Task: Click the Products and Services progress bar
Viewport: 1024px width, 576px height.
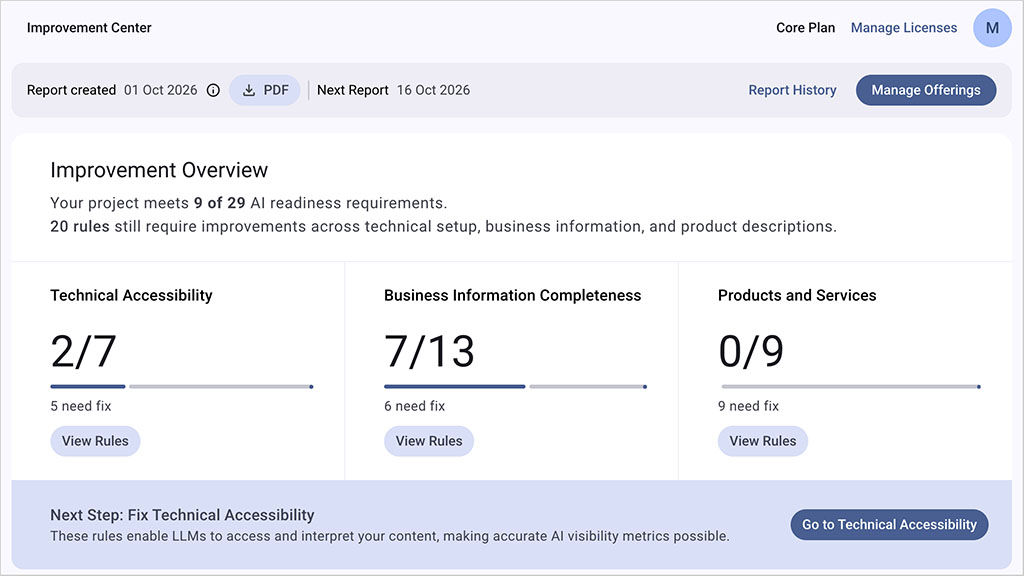Action: click(850, 387)
